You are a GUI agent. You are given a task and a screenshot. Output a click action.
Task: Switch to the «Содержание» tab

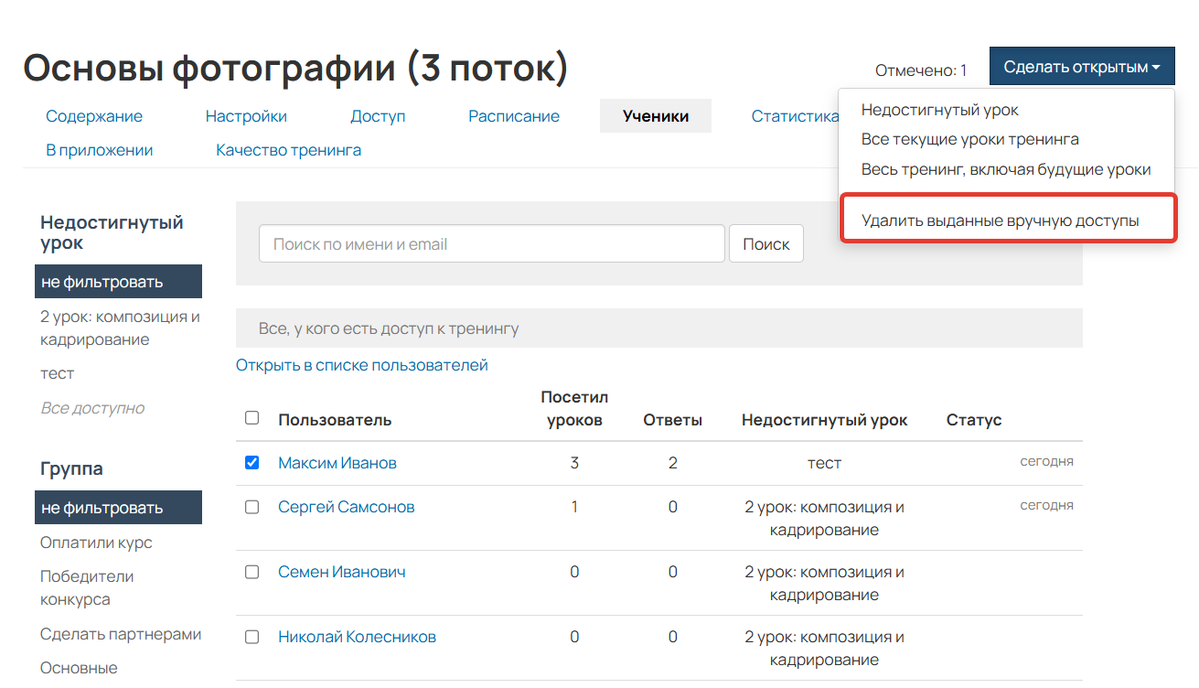(x=93, y=115)
